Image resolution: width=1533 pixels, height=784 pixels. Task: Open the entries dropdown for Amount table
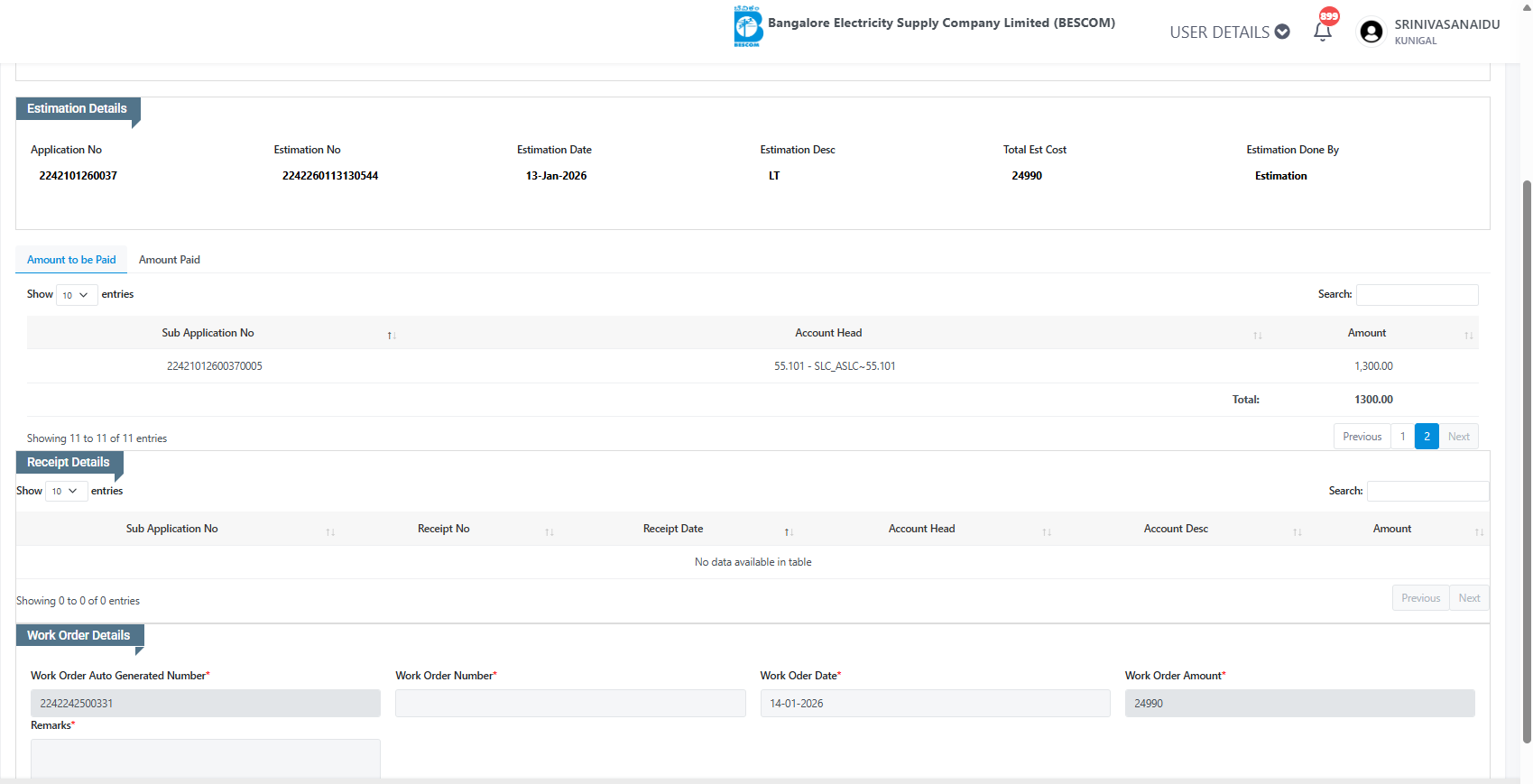(x=76, y=295)
